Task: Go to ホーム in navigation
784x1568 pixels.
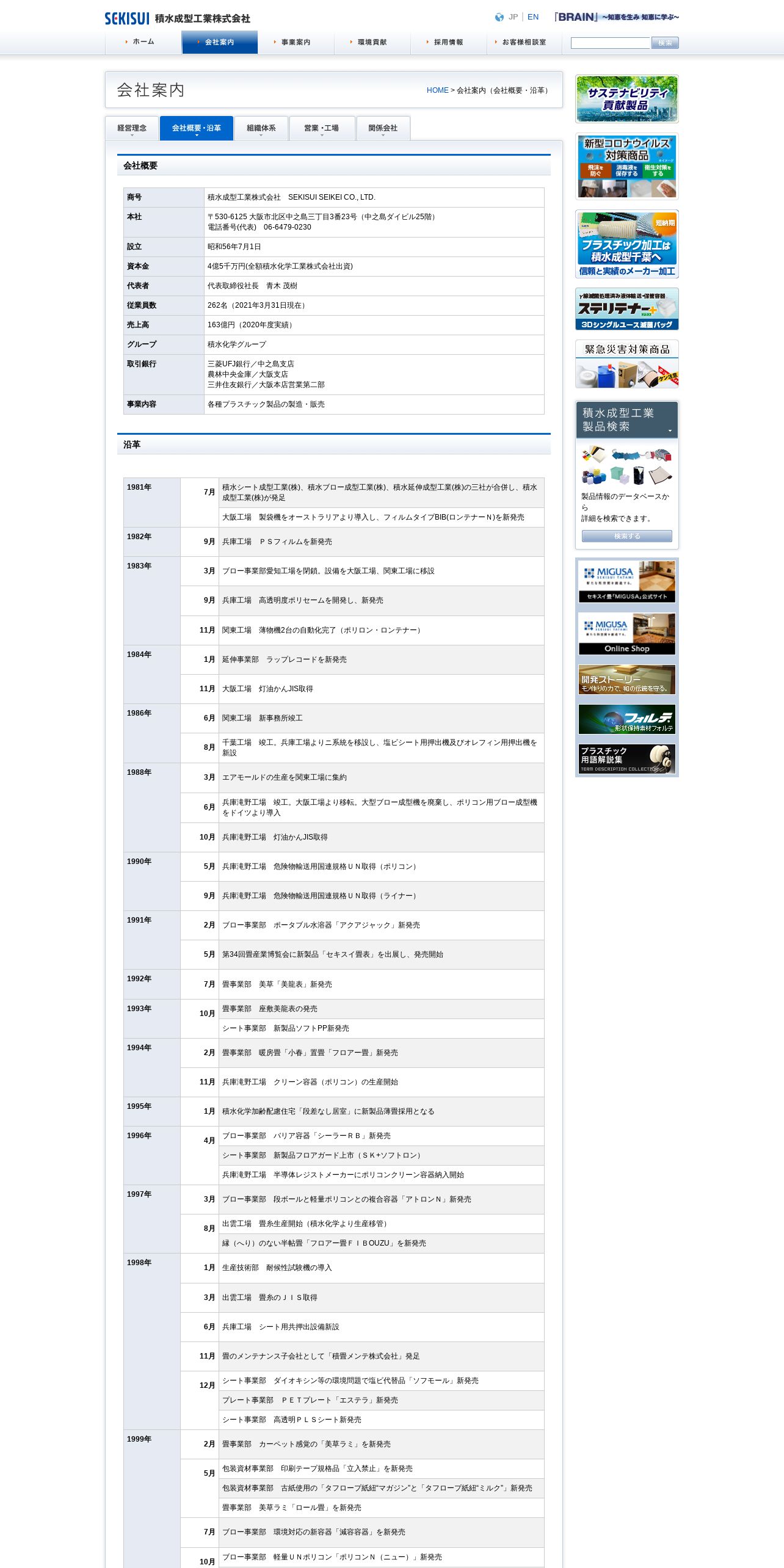Action: pyautogui.click(x=143, y=42)
